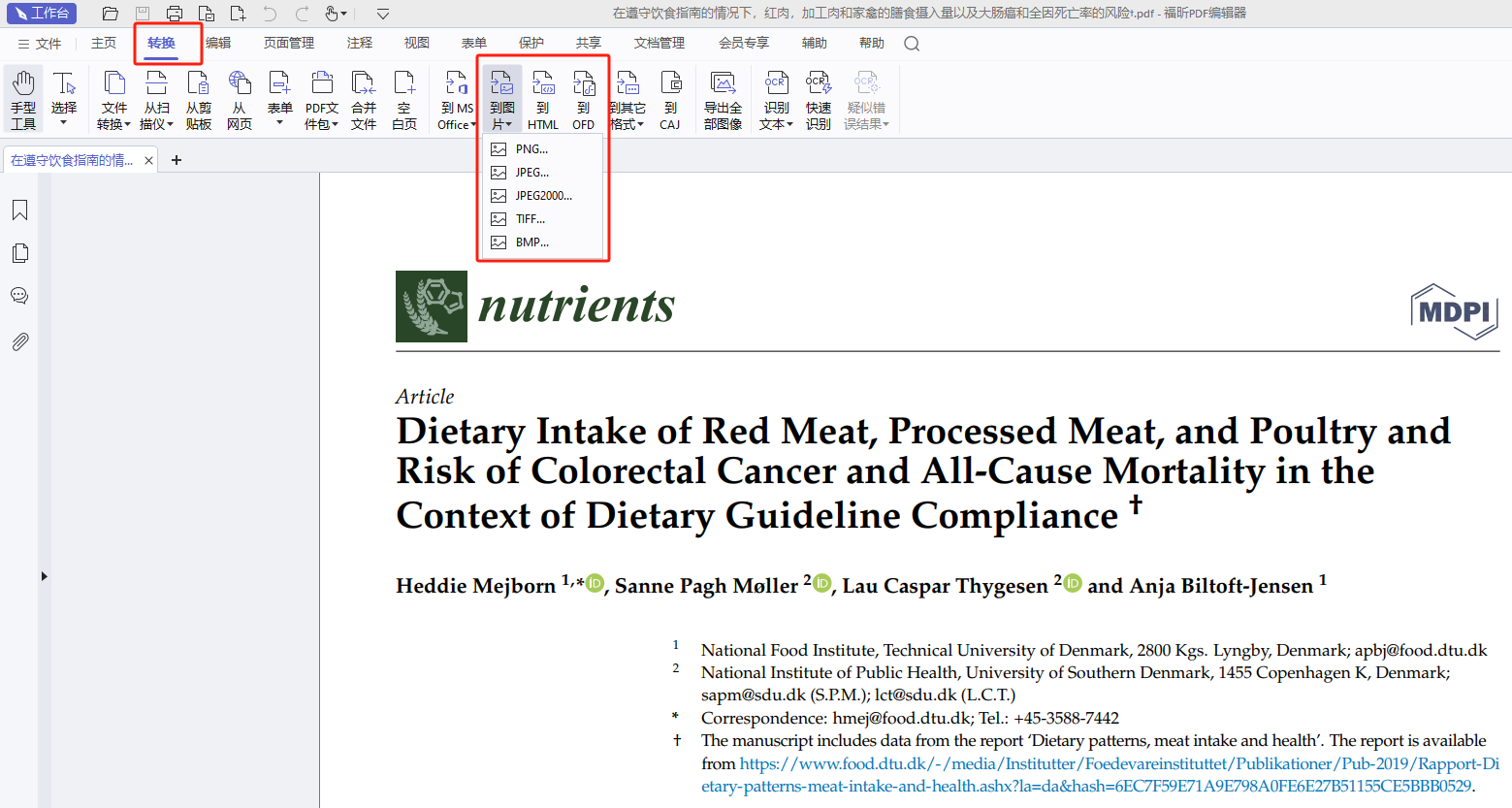Expand To MS Office dropdown arrow
Image resolution: width=1512 pixels, height=808 pixels.
point(473,124)
